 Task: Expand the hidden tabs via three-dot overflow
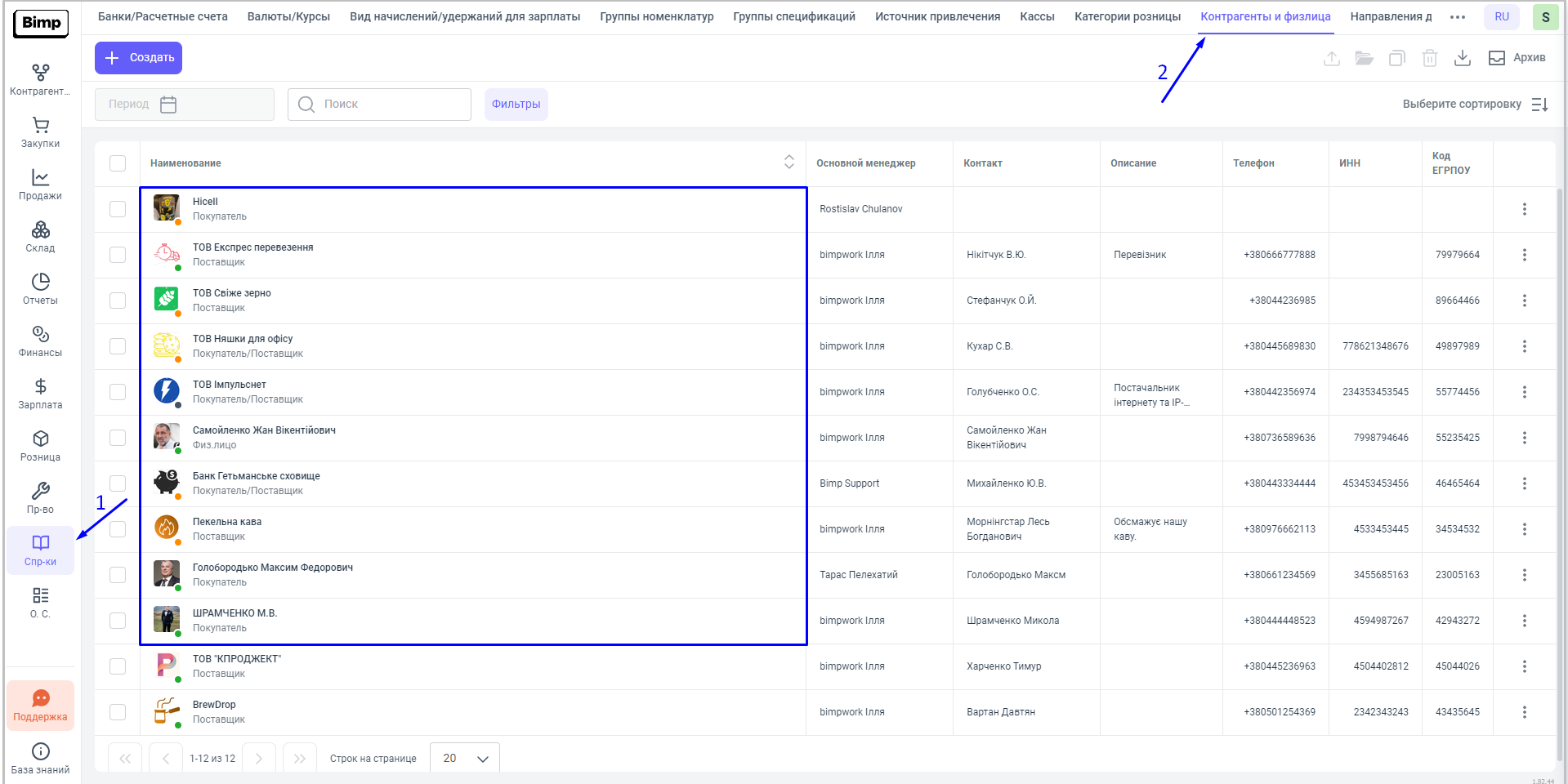(x=1457, y=17)
